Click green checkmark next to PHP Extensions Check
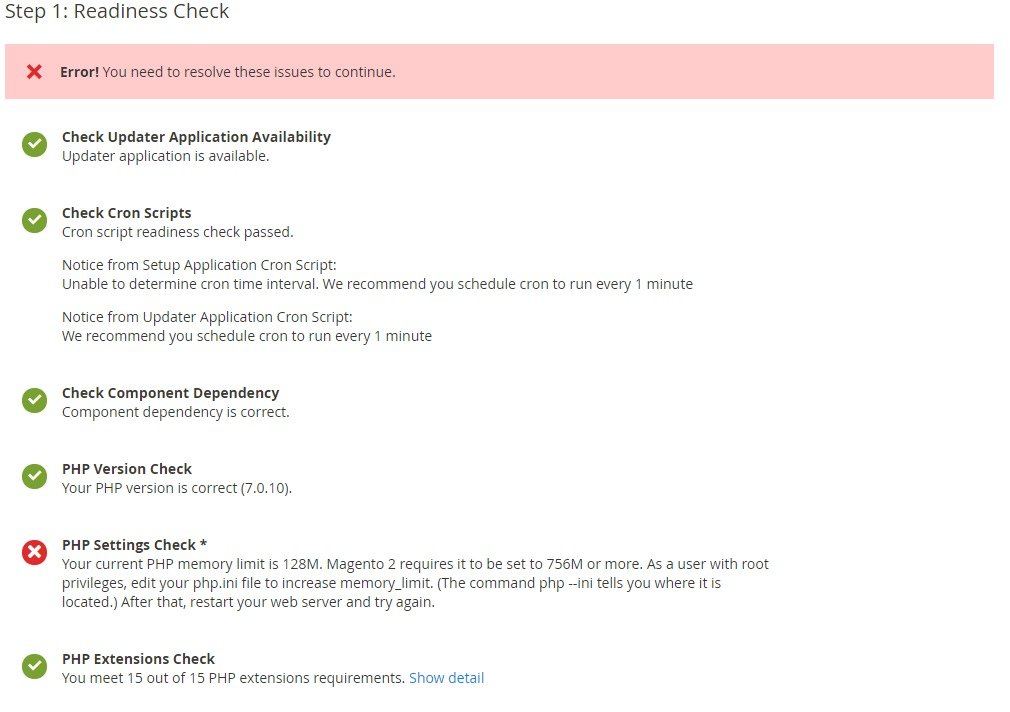This screenshot has width=1010, height=712. click(x=35, y=667)
